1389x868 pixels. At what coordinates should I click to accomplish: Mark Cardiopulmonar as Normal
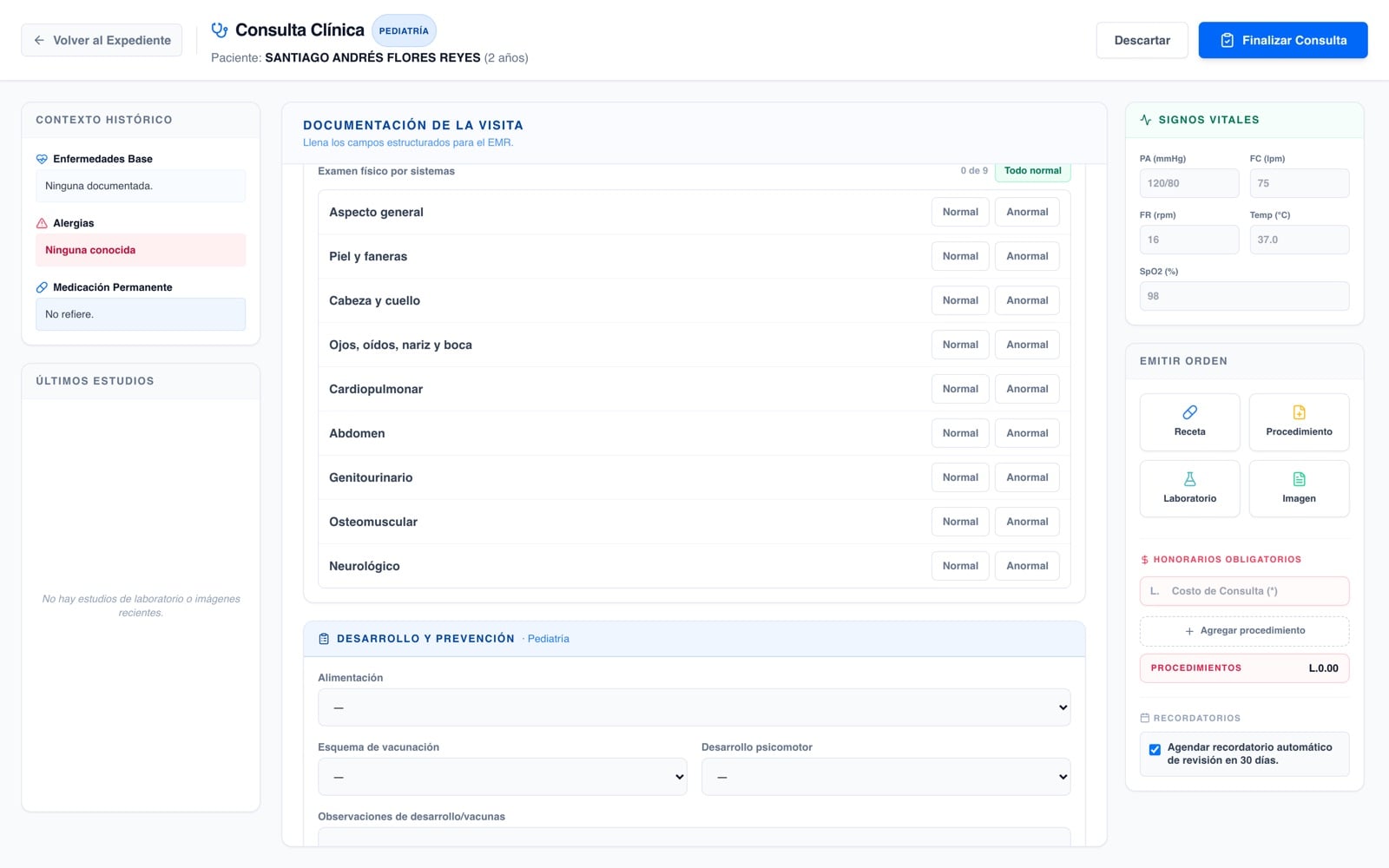pos(960,389)
